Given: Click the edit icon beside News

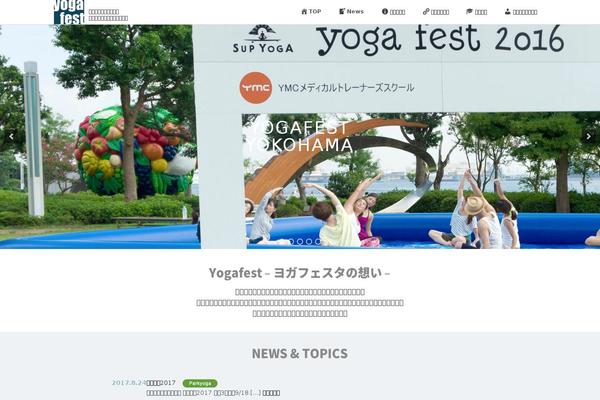Looking at the screenshot, I should (342, 11).
